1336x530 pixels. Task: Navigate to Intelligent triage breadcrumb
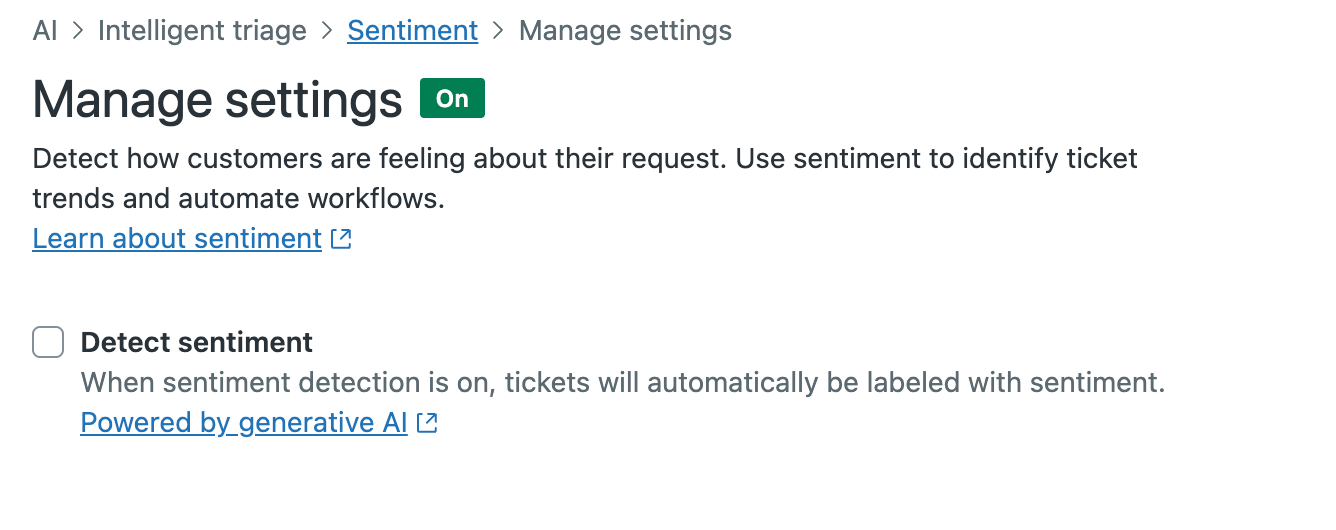tap(202, 31)
